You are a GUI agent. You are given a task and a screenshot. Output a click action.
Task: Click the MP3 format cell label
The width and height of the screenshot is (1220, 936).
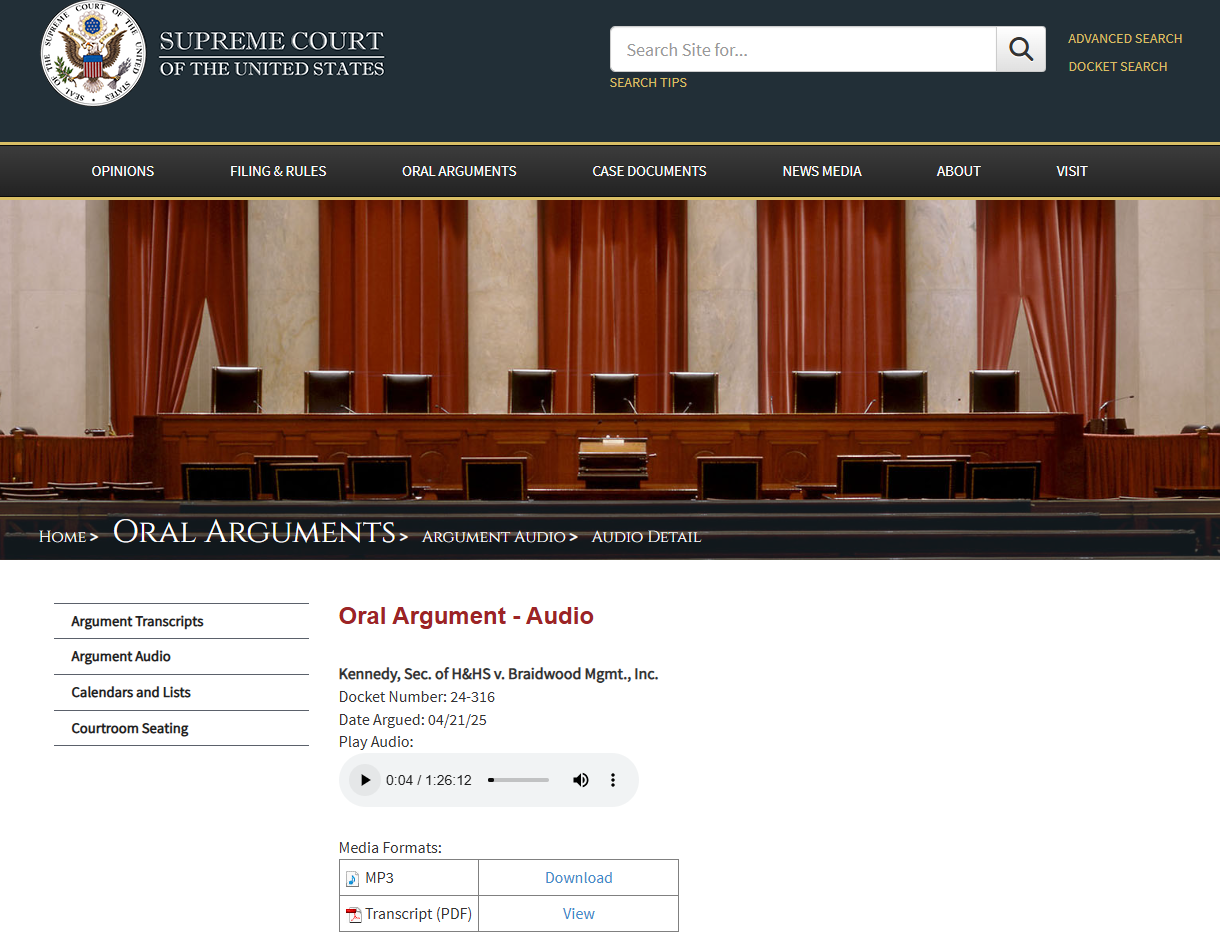tap(379, 878)
